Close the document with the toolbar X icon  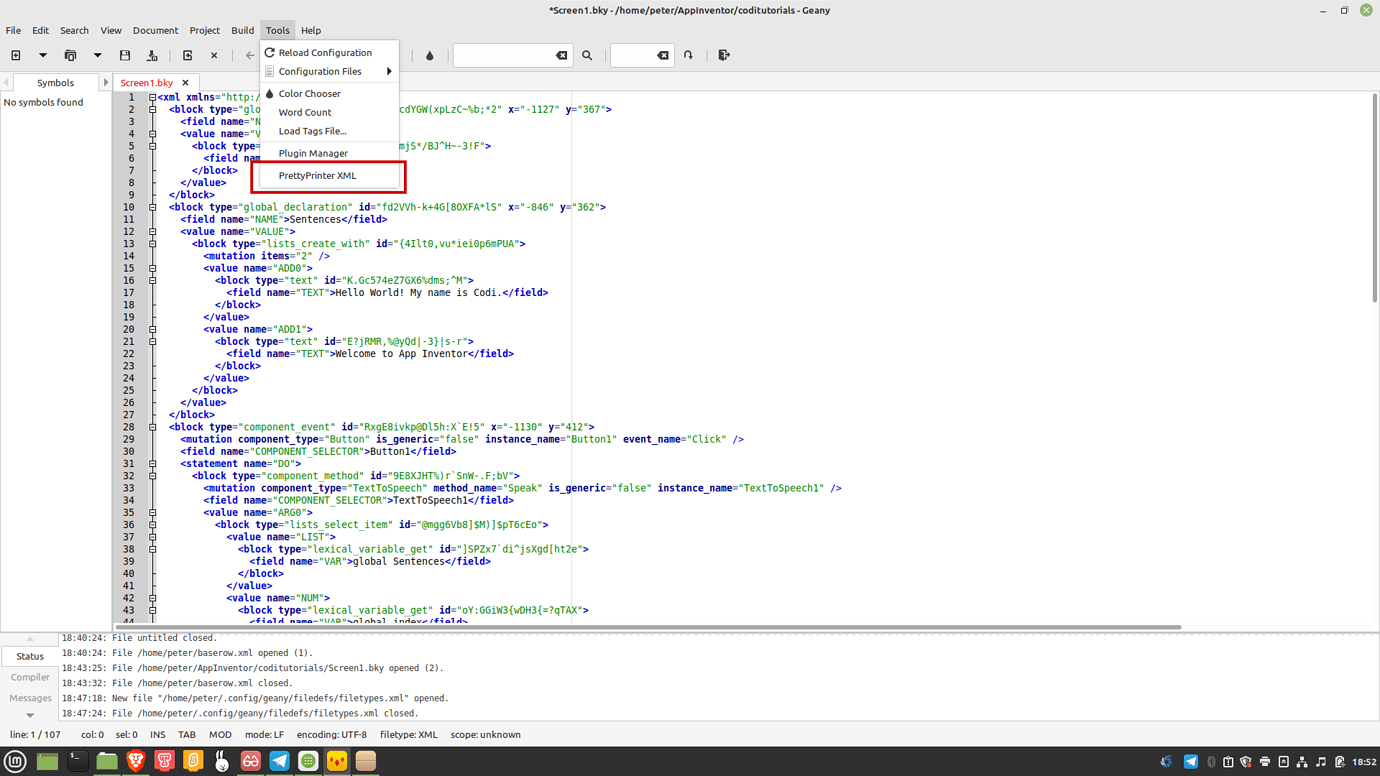[x=212, y=55]
